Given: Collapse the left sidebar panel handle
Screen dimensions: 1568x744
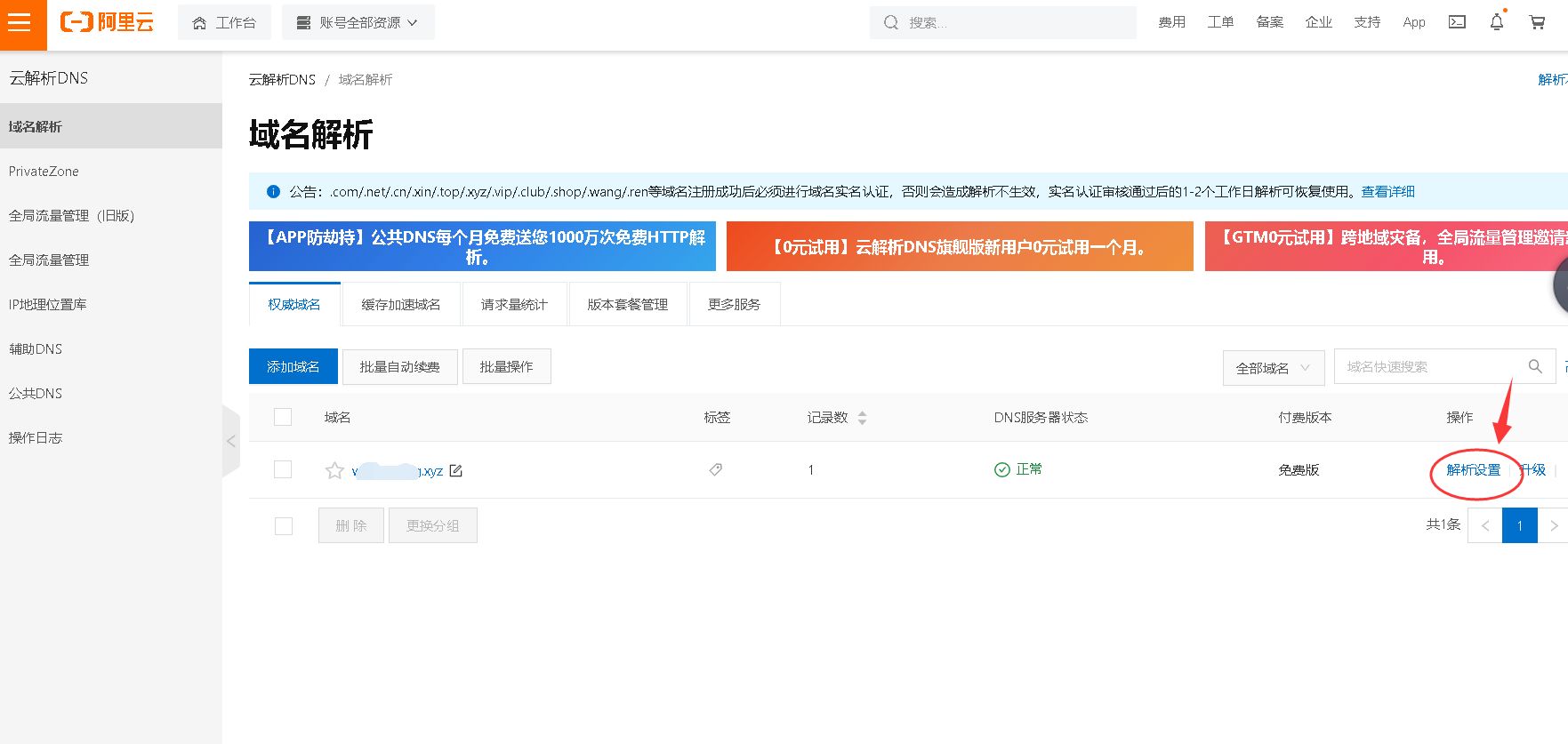Looking at the screenshot, I should [x=230, y=441].
